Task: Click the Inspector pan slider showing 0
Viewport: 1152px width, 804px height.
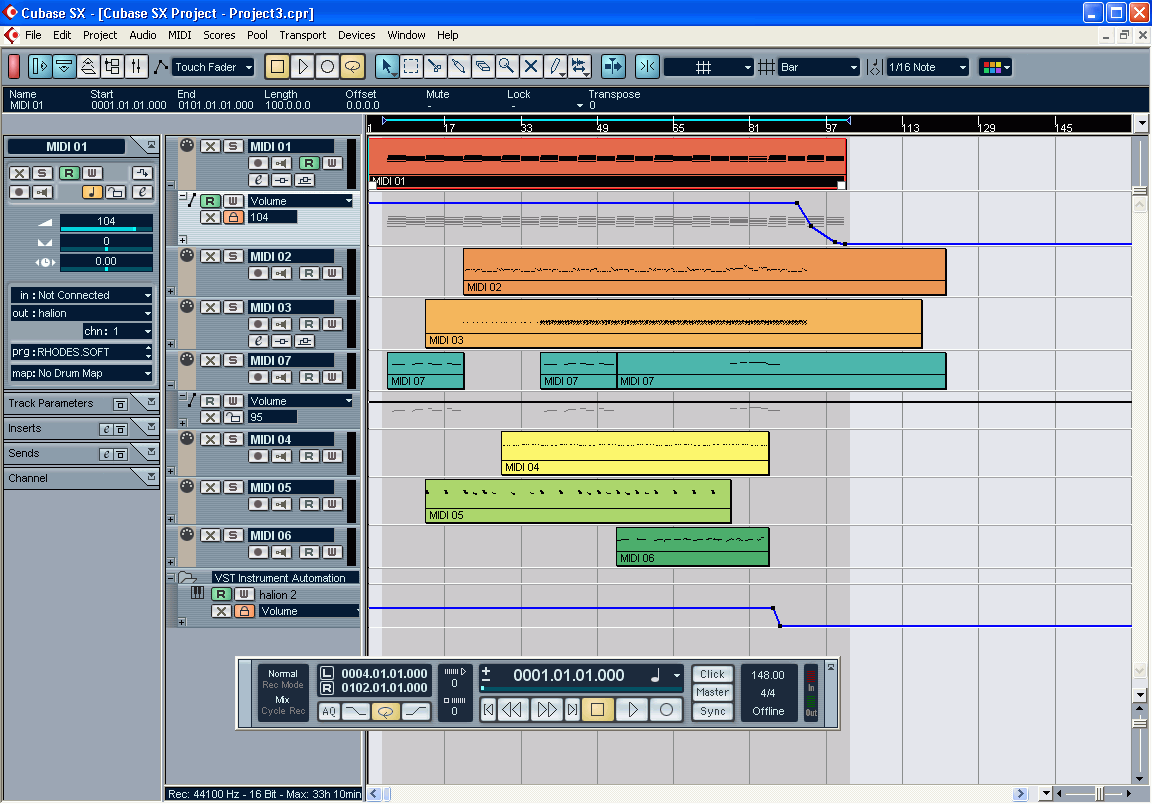Action: point(107,242)
